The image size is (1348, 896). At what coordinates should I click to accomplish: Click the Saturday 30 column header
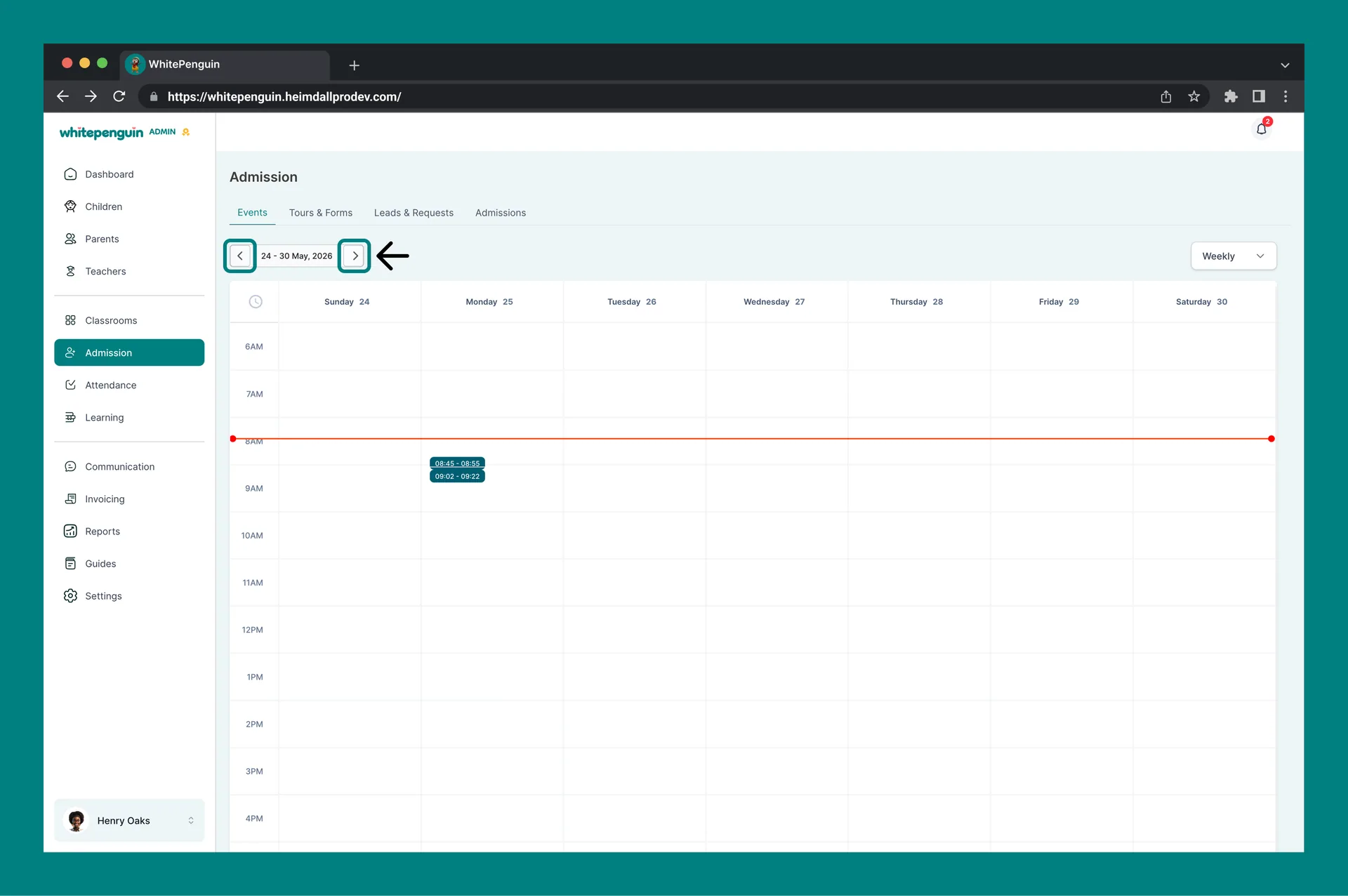coord(1202,302)
